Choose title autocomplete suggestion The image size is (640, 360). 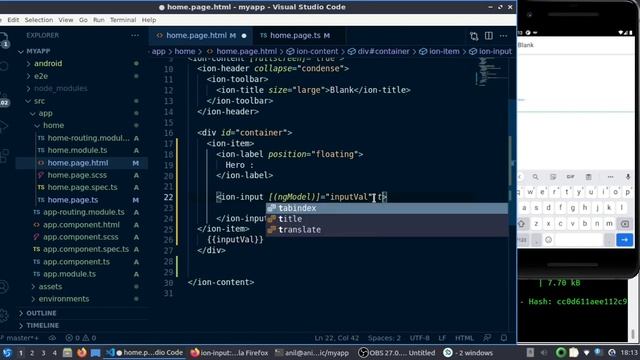[387, 219]
